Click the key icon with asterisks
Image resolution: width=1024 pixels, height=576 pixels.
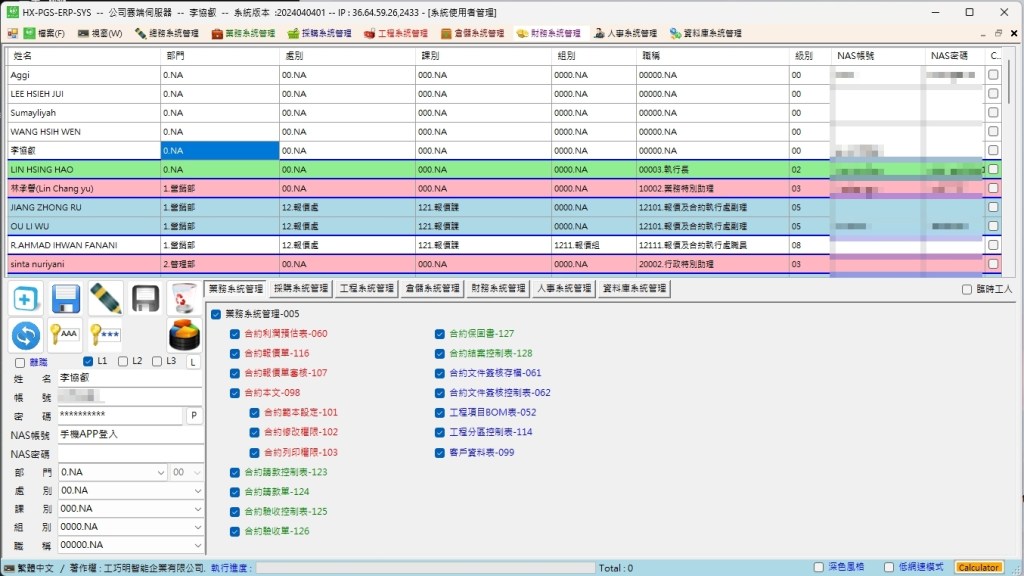coord(105,336)
